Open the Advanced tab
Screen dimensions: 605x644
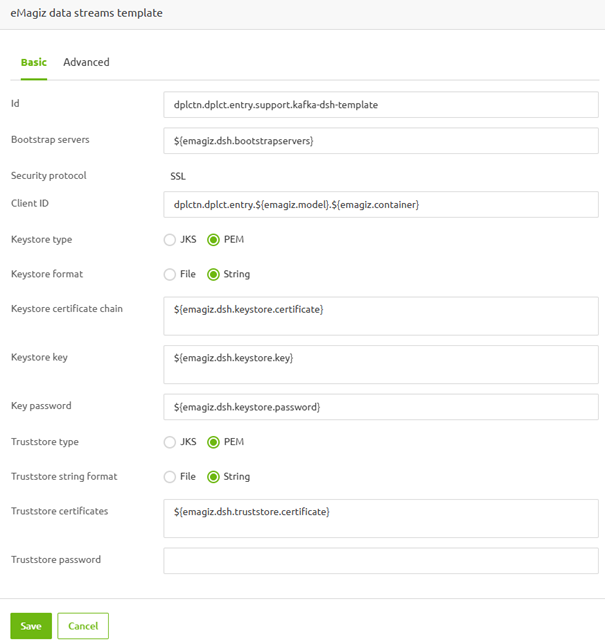(x=86, y=62)
